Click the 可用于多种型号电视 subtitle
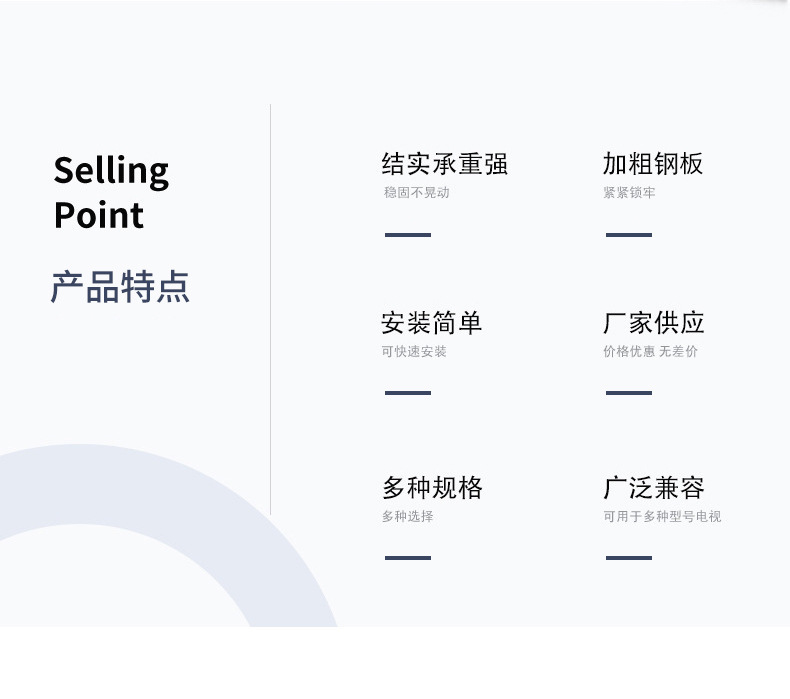 pos(662,516)
